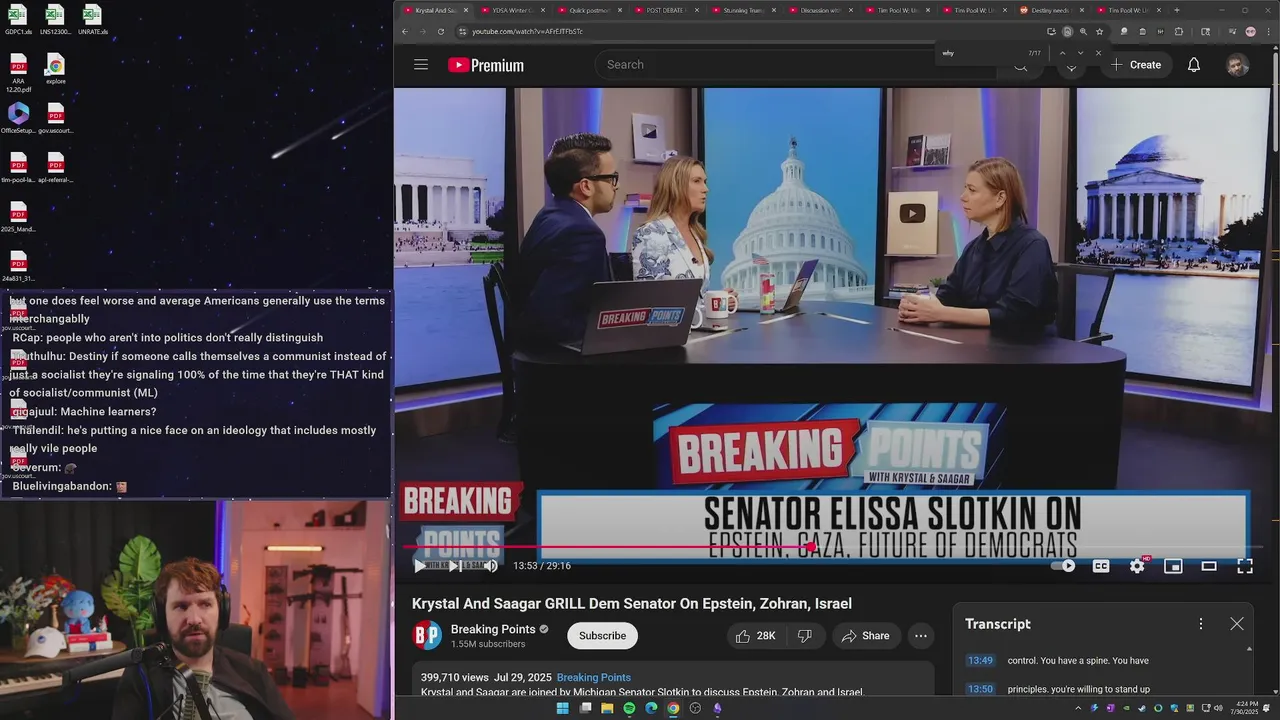Switch to 'YDSA Winter' browser tab
This screenshot has height=720, width=1280.
coord(513,10)
